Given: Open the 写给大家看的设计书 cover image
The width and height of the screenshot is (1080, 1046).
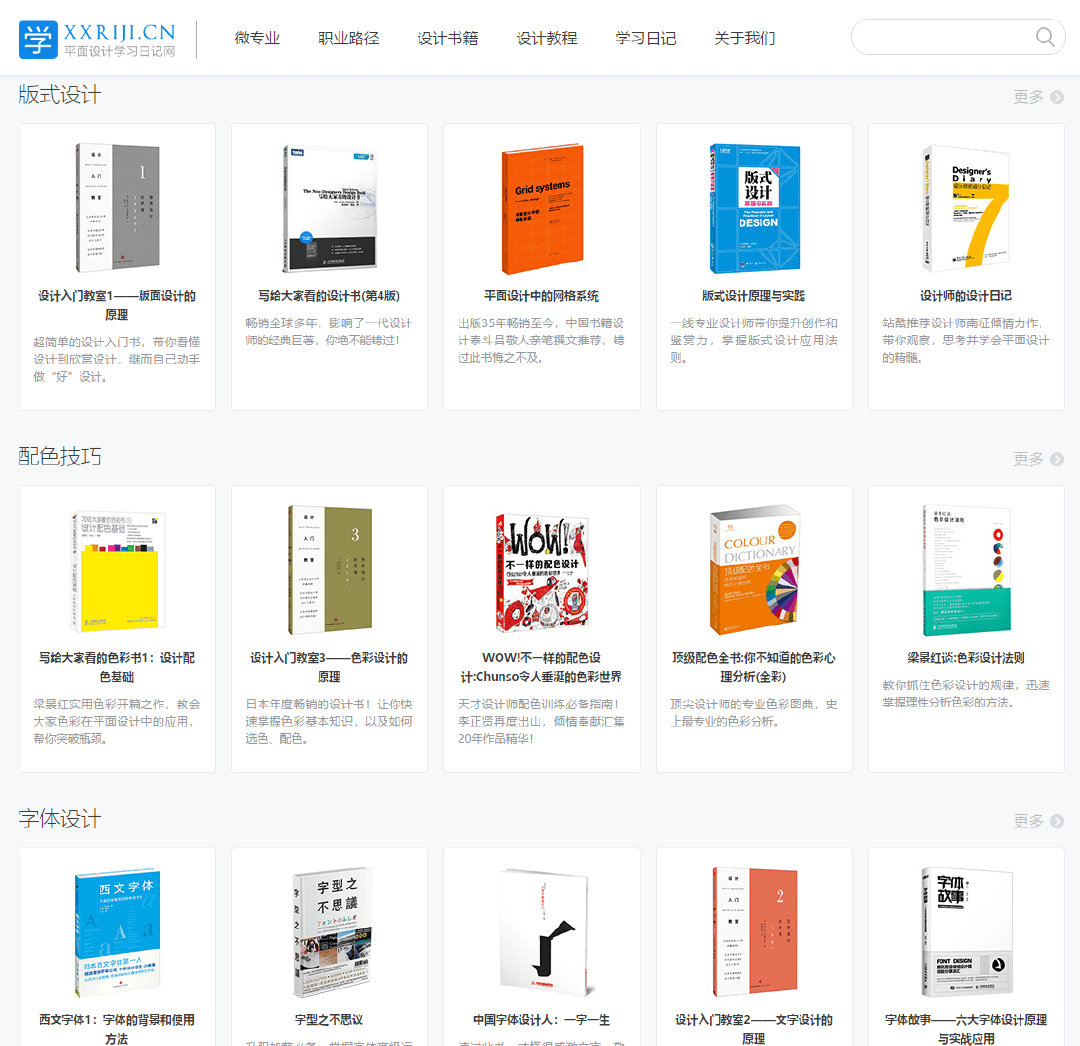Looking at the screenshot, I should 329,208.
